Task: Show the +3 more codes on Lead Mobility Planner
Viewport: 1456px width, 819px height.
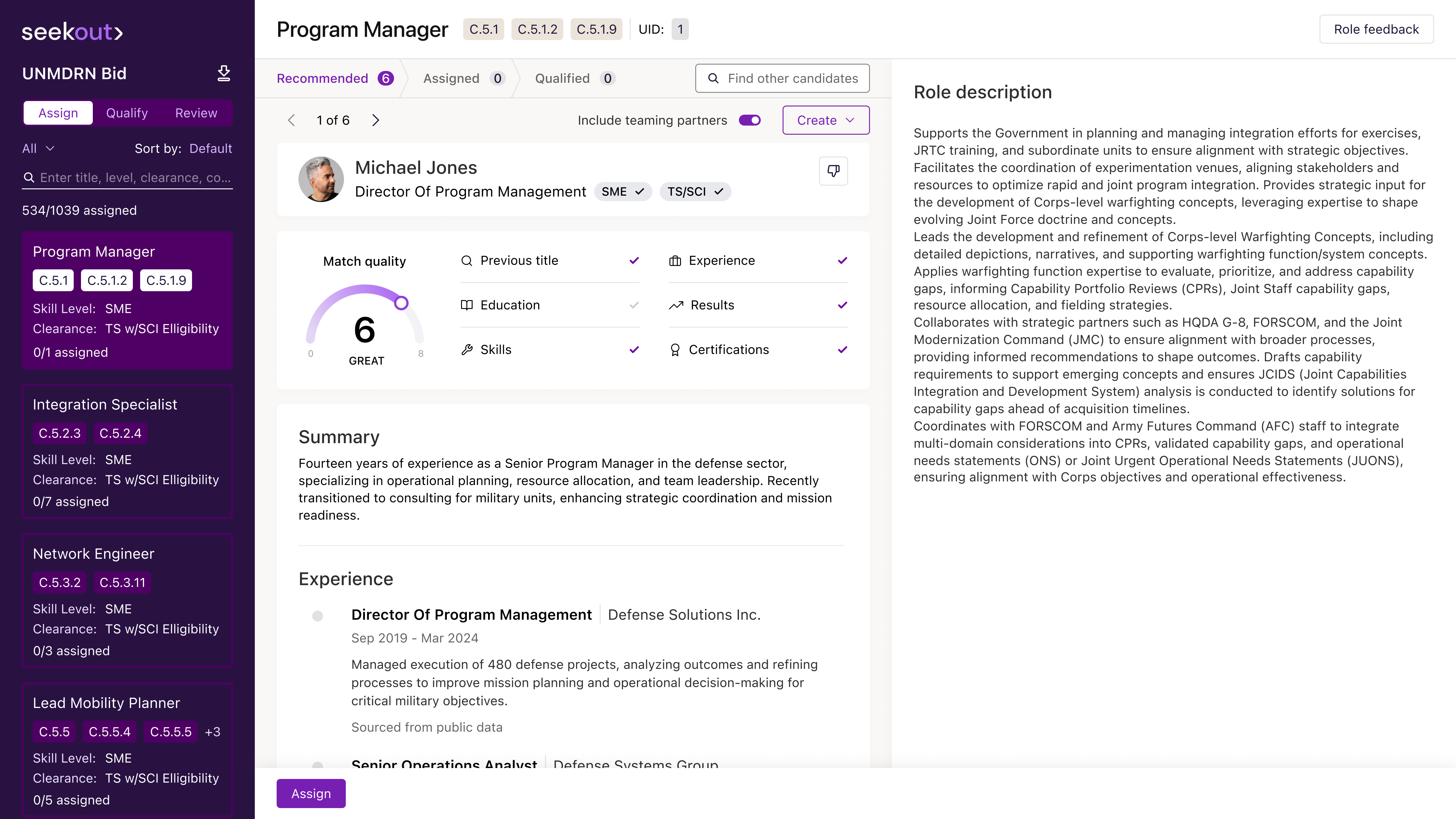Action: [x=213, y=732]
